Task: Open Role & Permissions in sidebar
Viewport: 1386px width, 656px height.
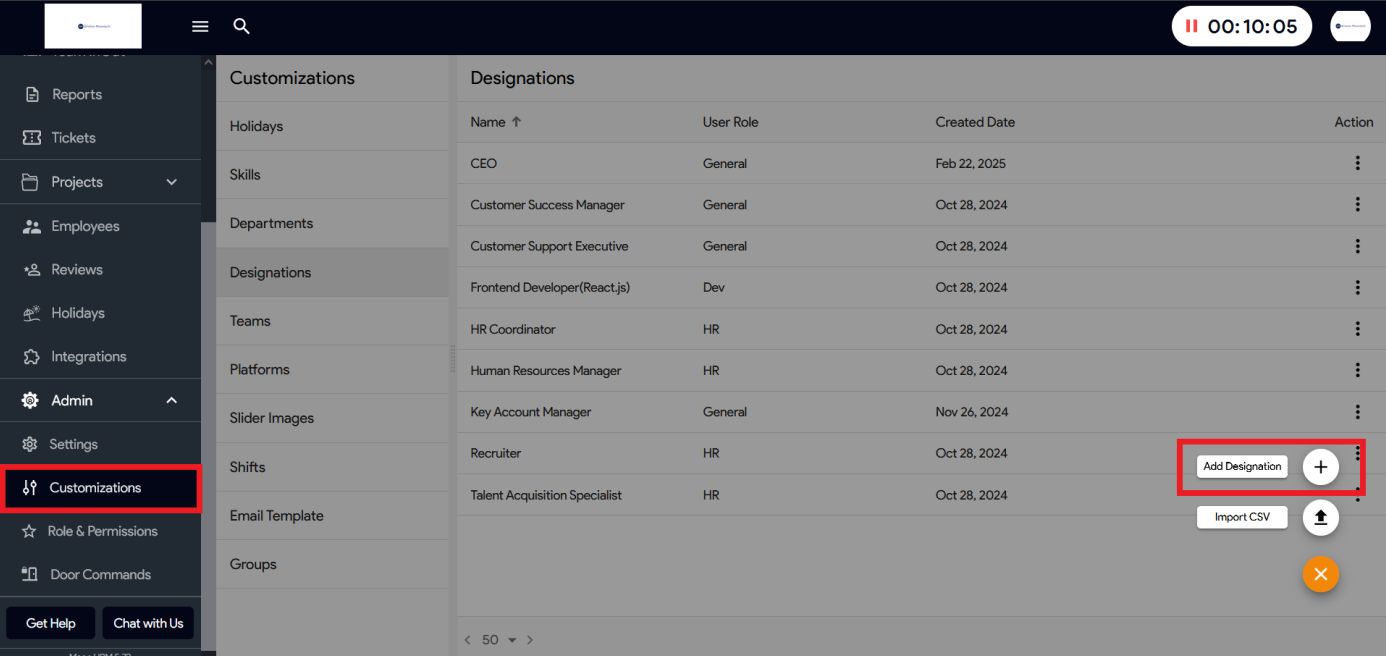Action: tap(102, 531)
